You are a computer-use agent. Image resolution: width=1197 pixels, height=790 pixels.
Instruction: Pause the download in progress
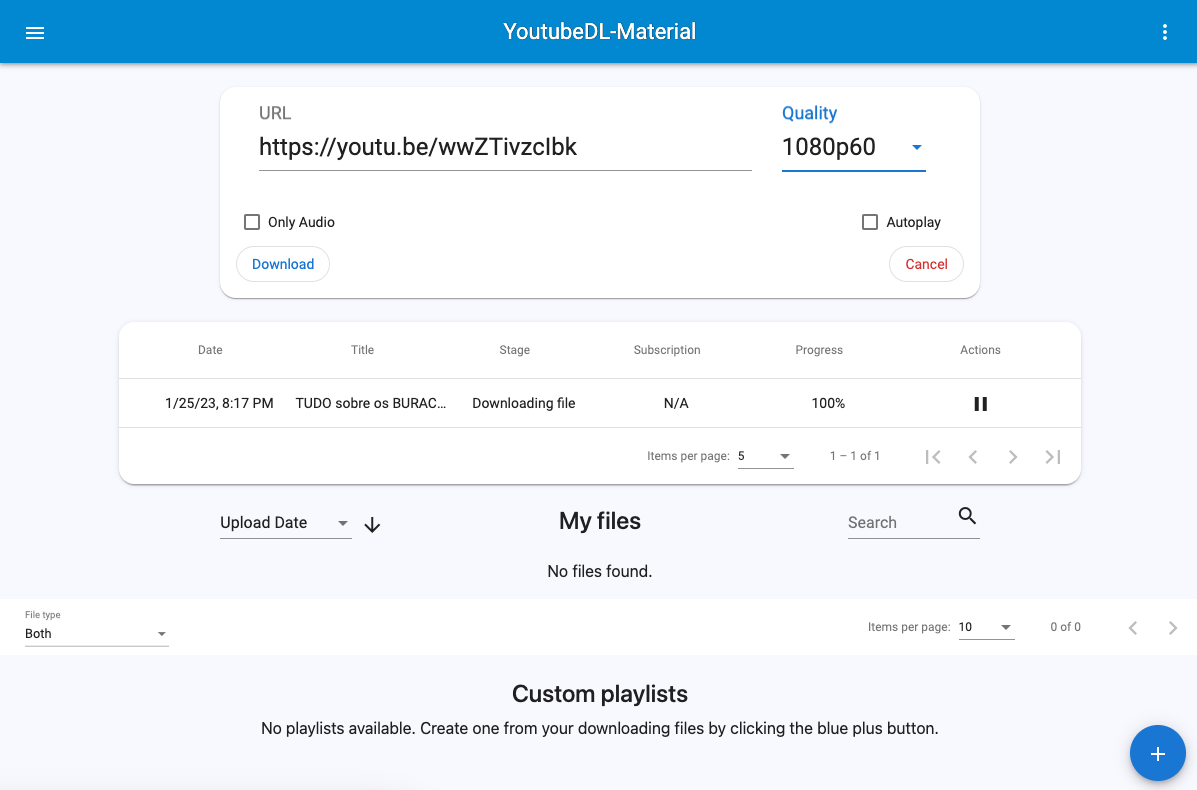(x=980, y=404)
